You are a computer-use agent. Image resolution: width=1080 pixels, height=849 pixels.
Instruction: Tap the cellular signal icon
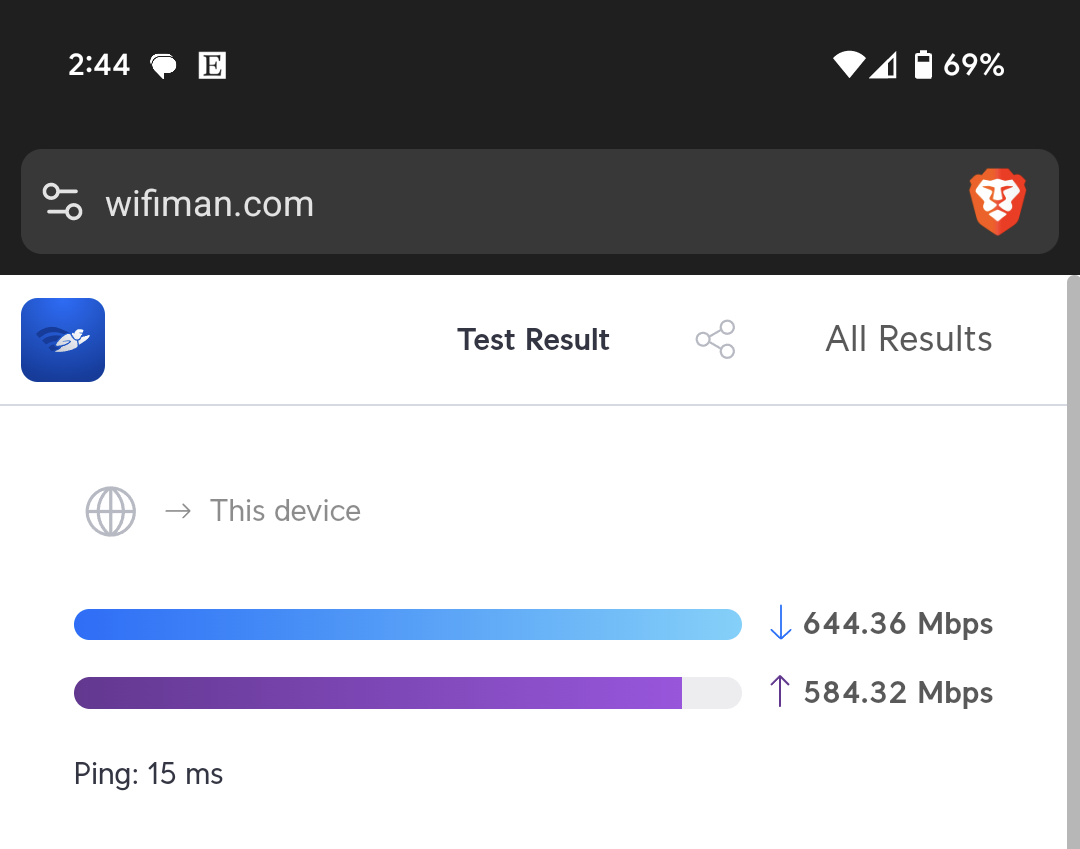pos(883,65)
